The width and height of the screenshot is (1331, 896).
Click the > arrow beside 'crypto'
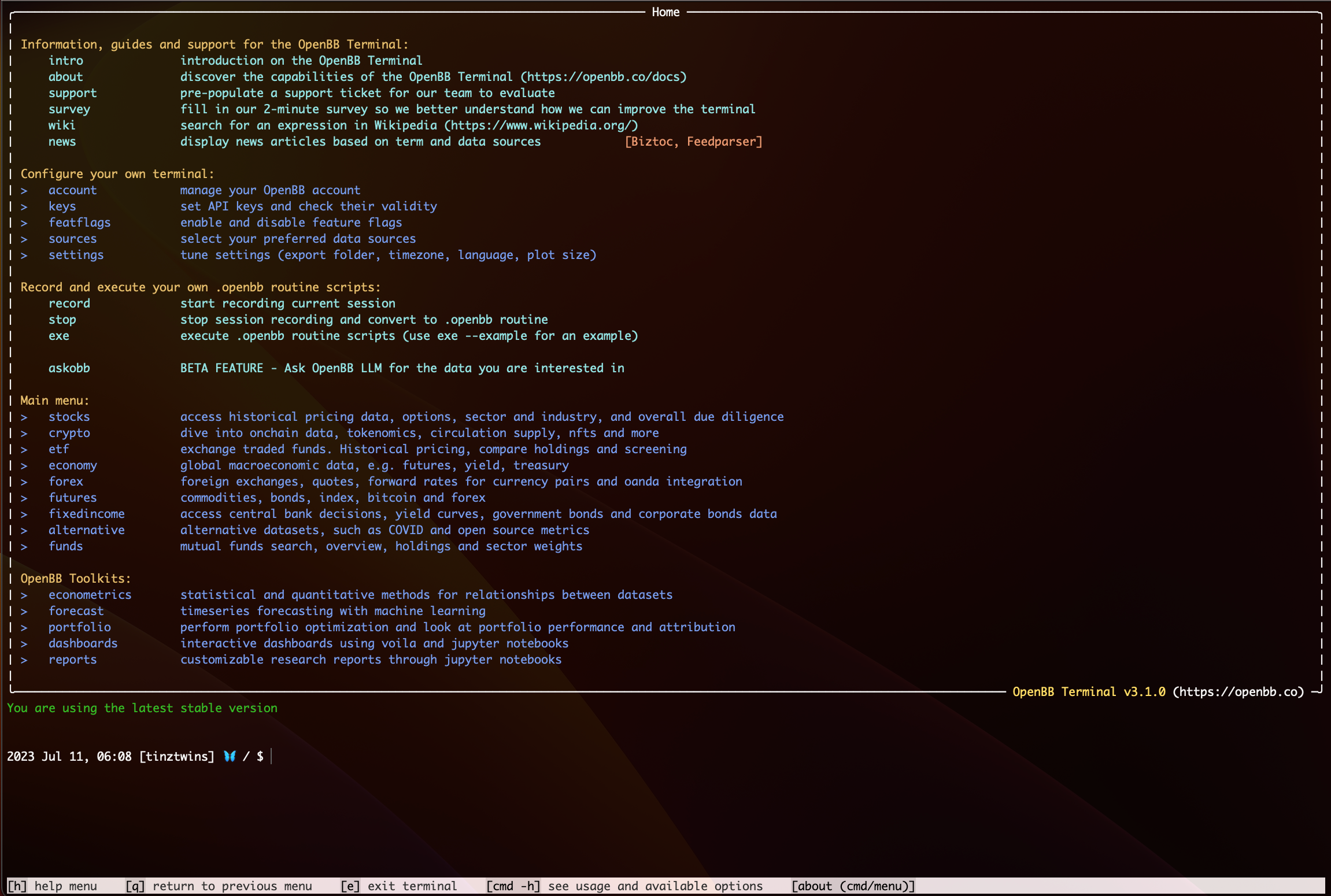24,434
